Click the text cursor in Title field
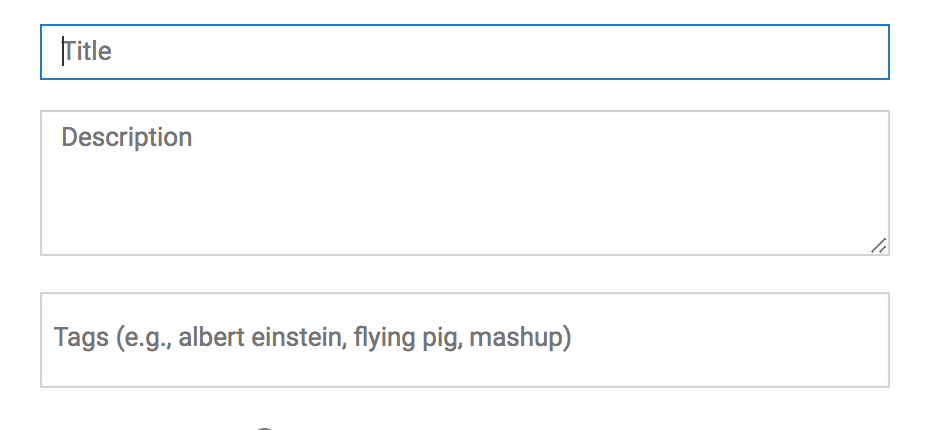Image resolution: width=938 pixels, height=430 pixels. pos(63,51)
